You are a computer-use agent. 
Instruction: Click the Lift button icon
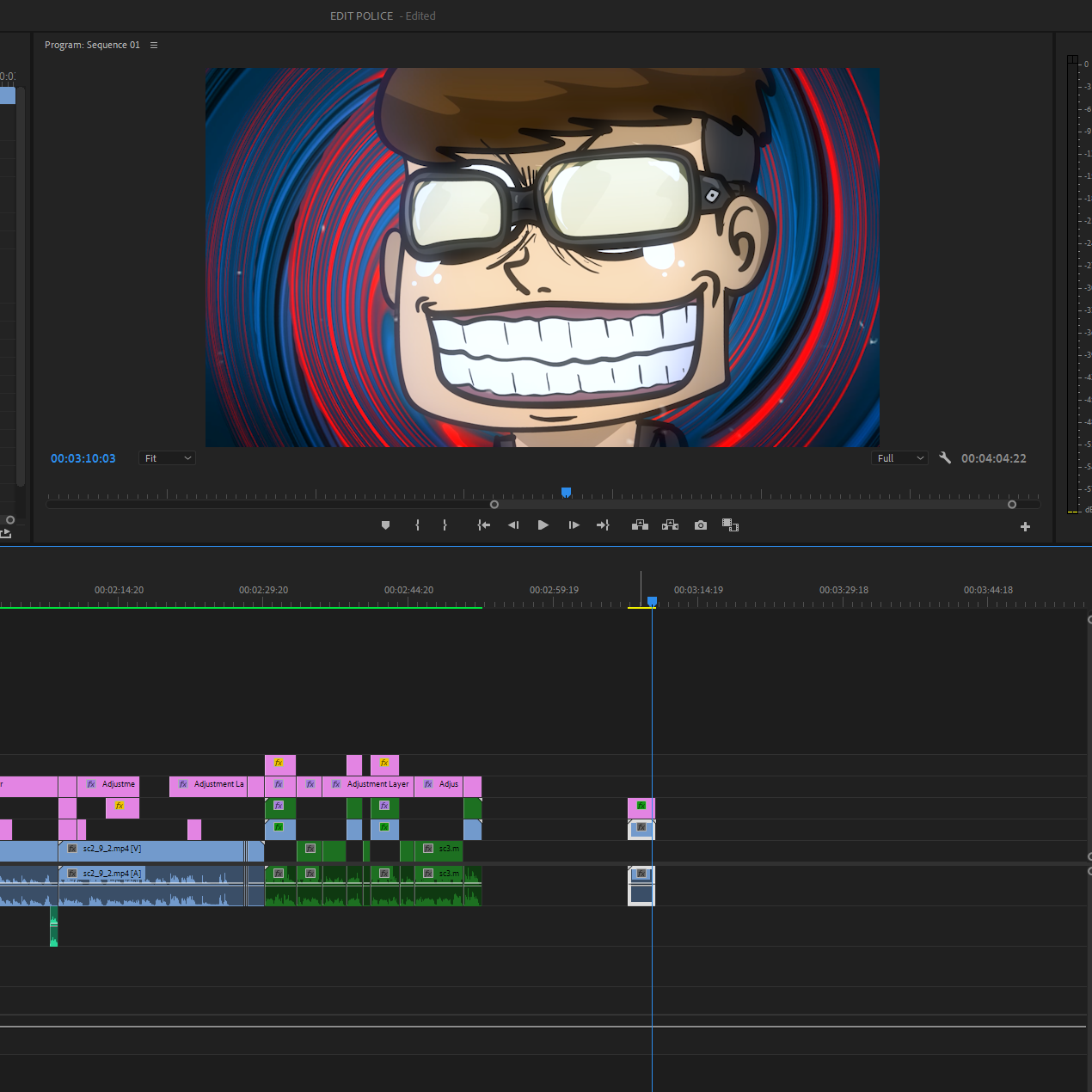point(640,525)
